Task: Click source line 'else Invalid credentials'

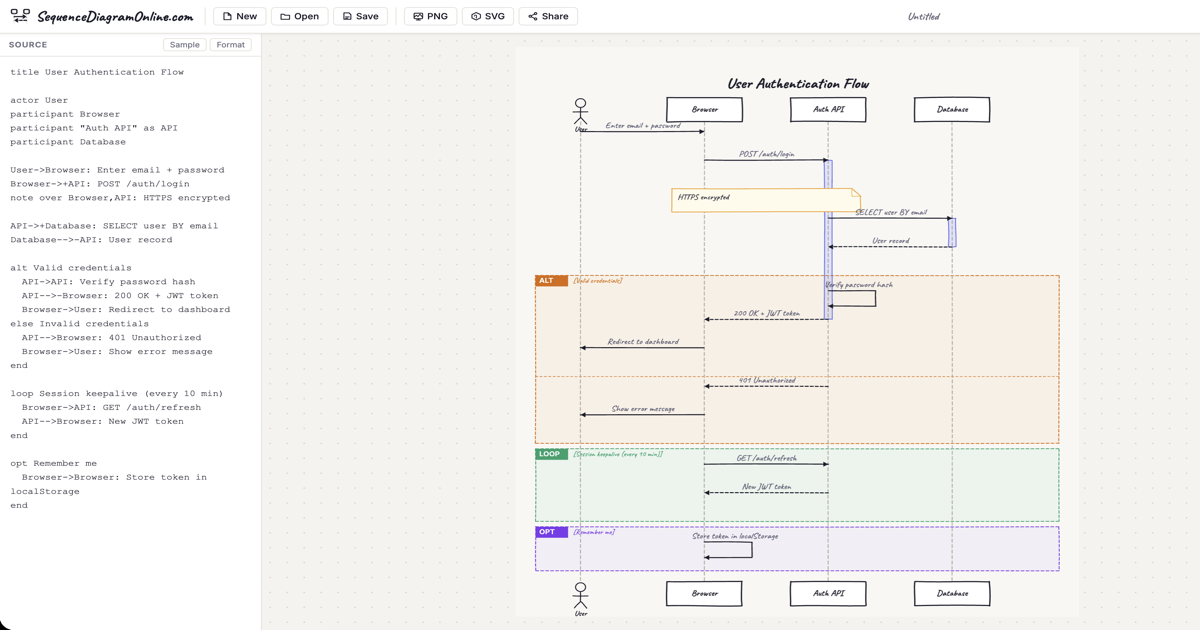Action: pyautogui.click(x=79, y=324)
